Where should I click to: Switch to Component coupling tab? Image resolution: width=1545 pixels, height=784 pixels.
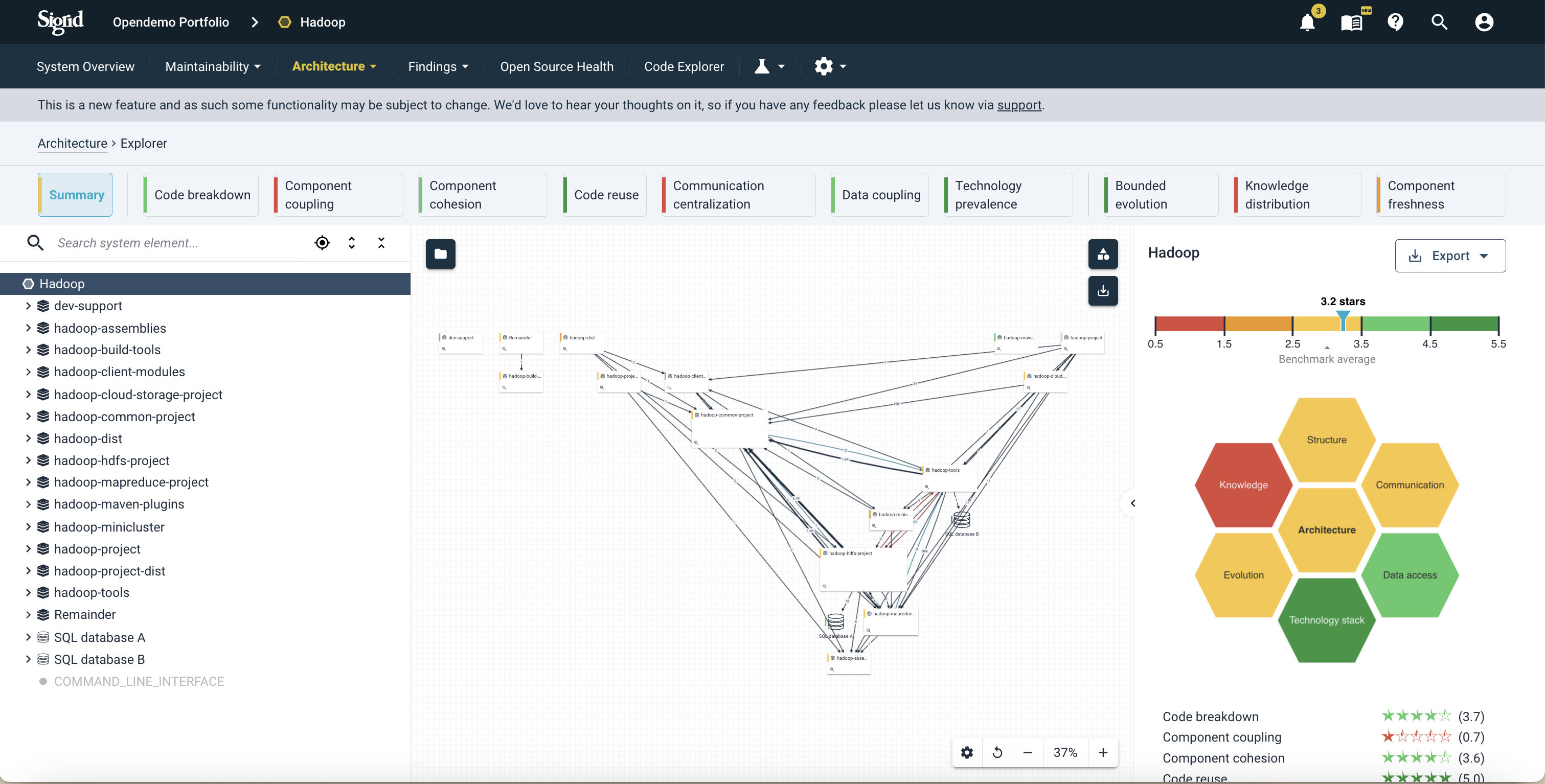(x=338, y=195)
